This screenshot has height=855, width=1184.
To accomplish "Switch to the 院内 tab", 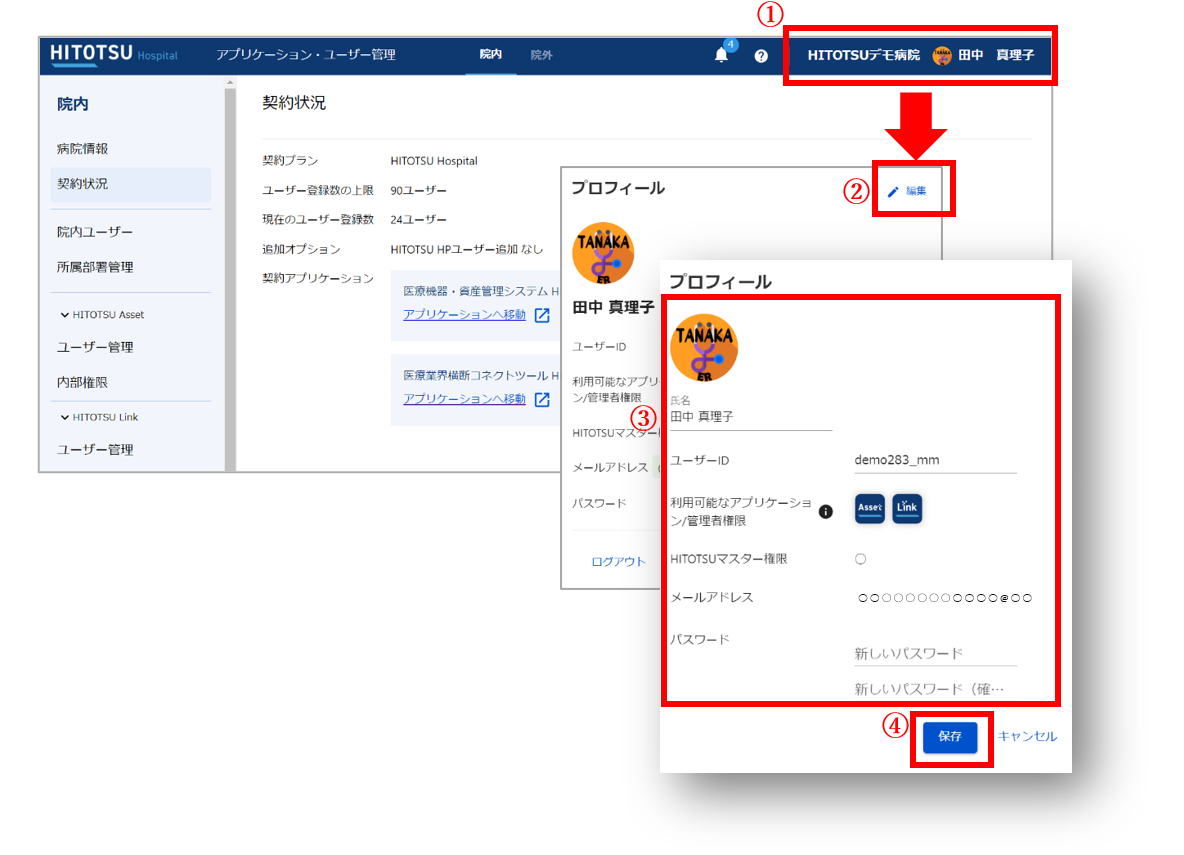I will pyautogui.click(x=490, y=55).
